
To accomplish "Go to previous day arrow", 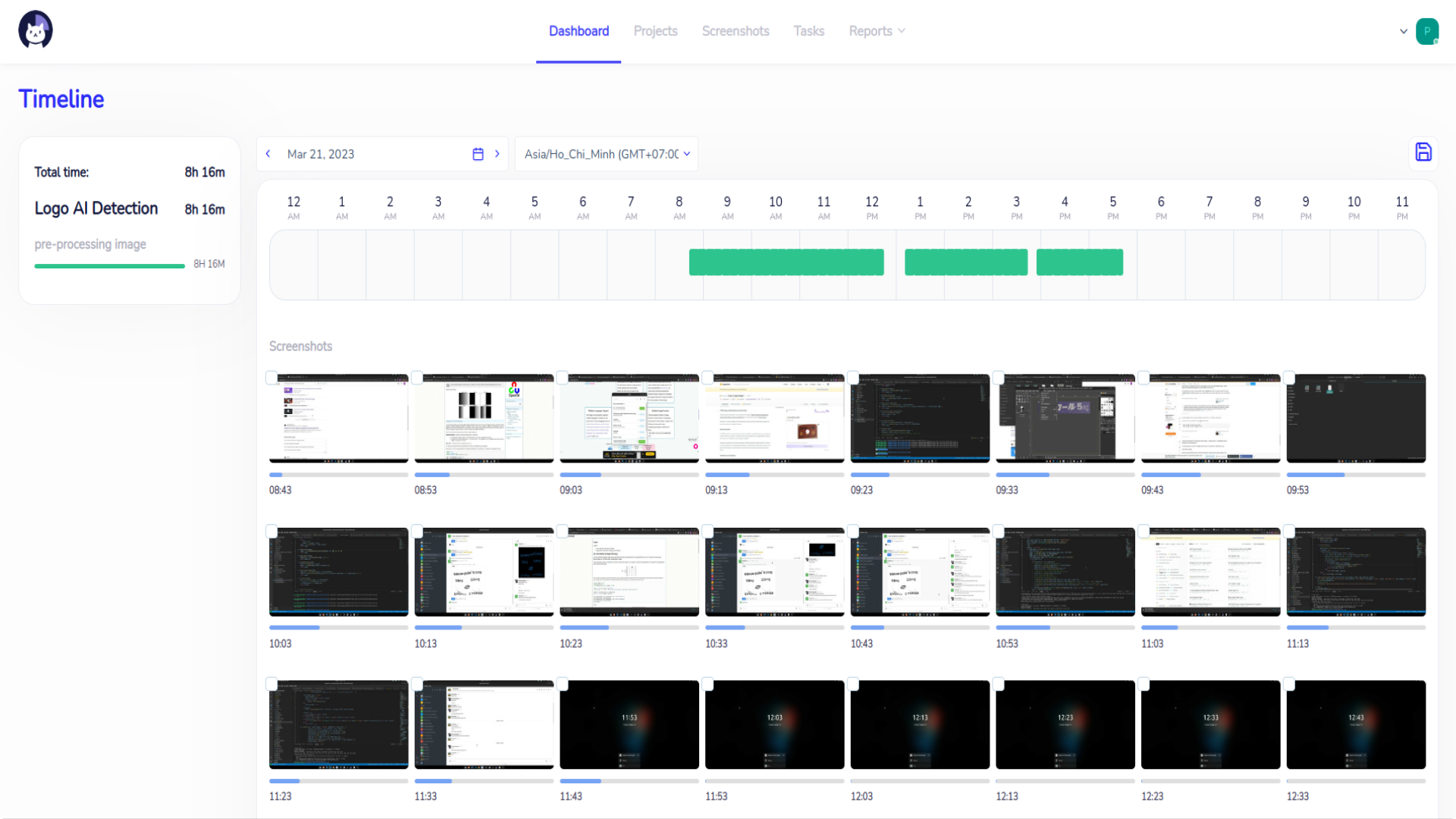I will [x=268, y=154].
